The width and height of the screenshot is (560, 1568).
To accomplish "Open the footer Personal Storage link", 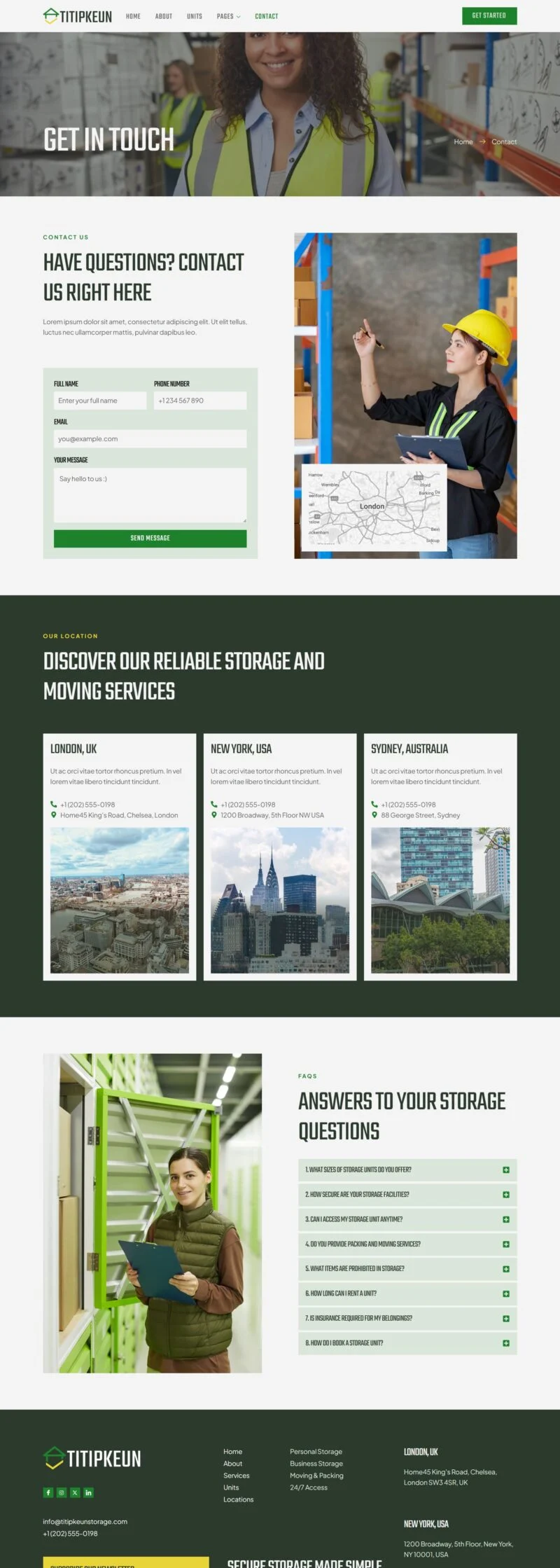I will coord(316,1452).
